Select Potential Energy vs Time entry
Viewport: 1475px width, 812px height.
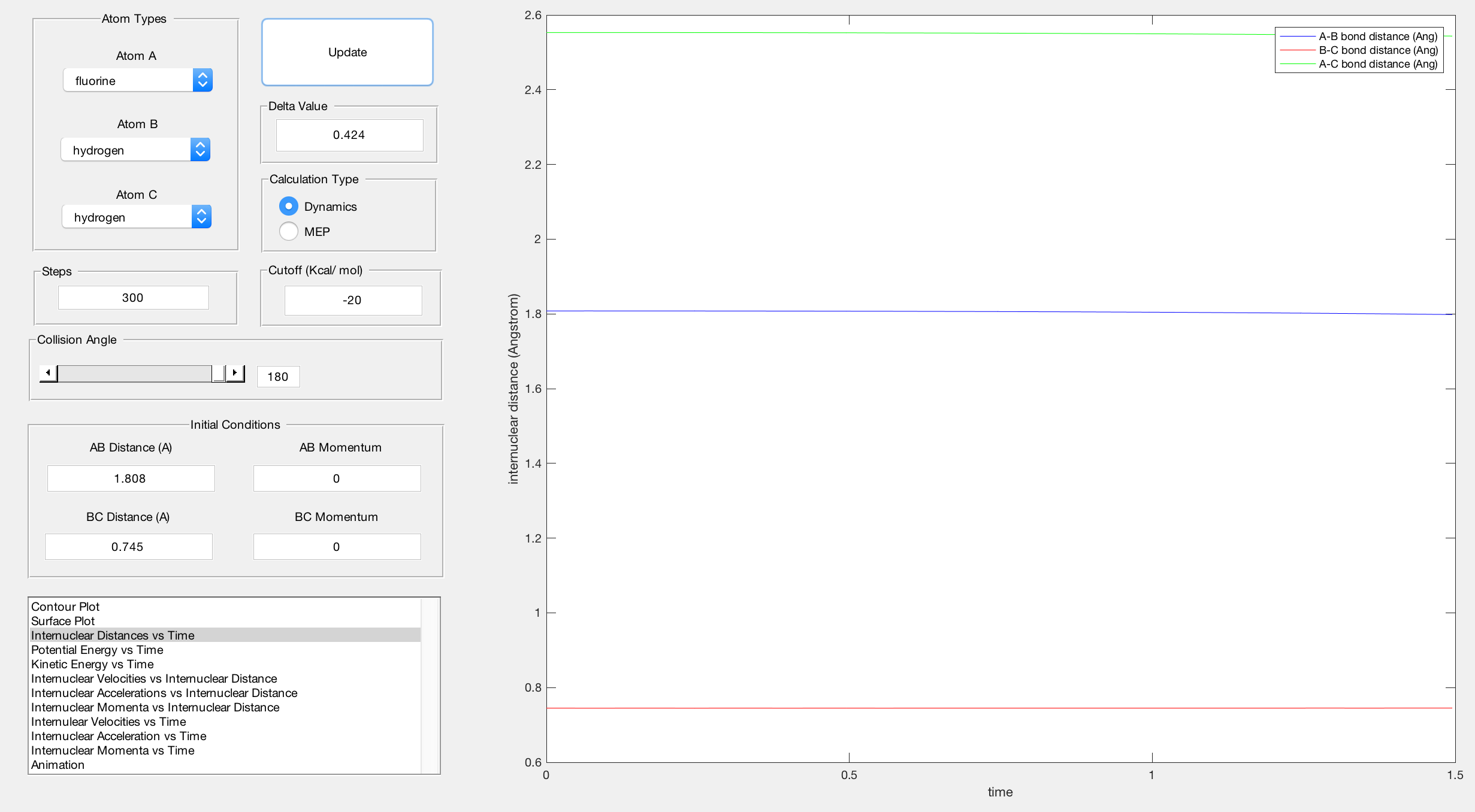tap(97, 650)
